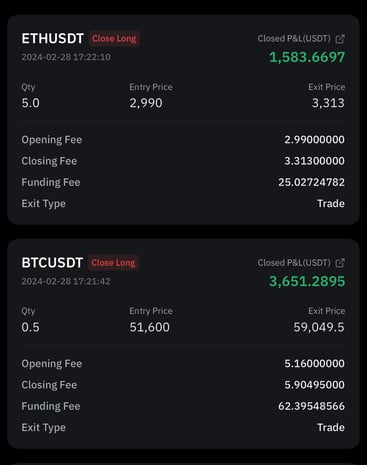This screenshot has height=465, width=367.
Task: Tap the BTCUSDT exit price 59,049.5
Action: pyautogui.click(x=319, y=327)
